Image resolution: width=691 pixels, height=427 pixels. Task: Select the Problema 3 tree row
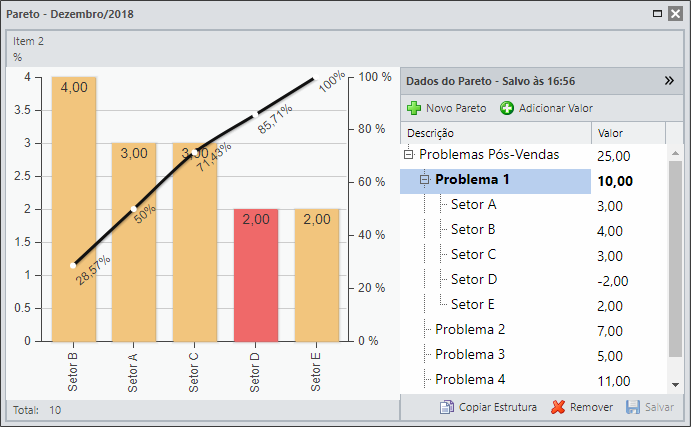point(533,355)
